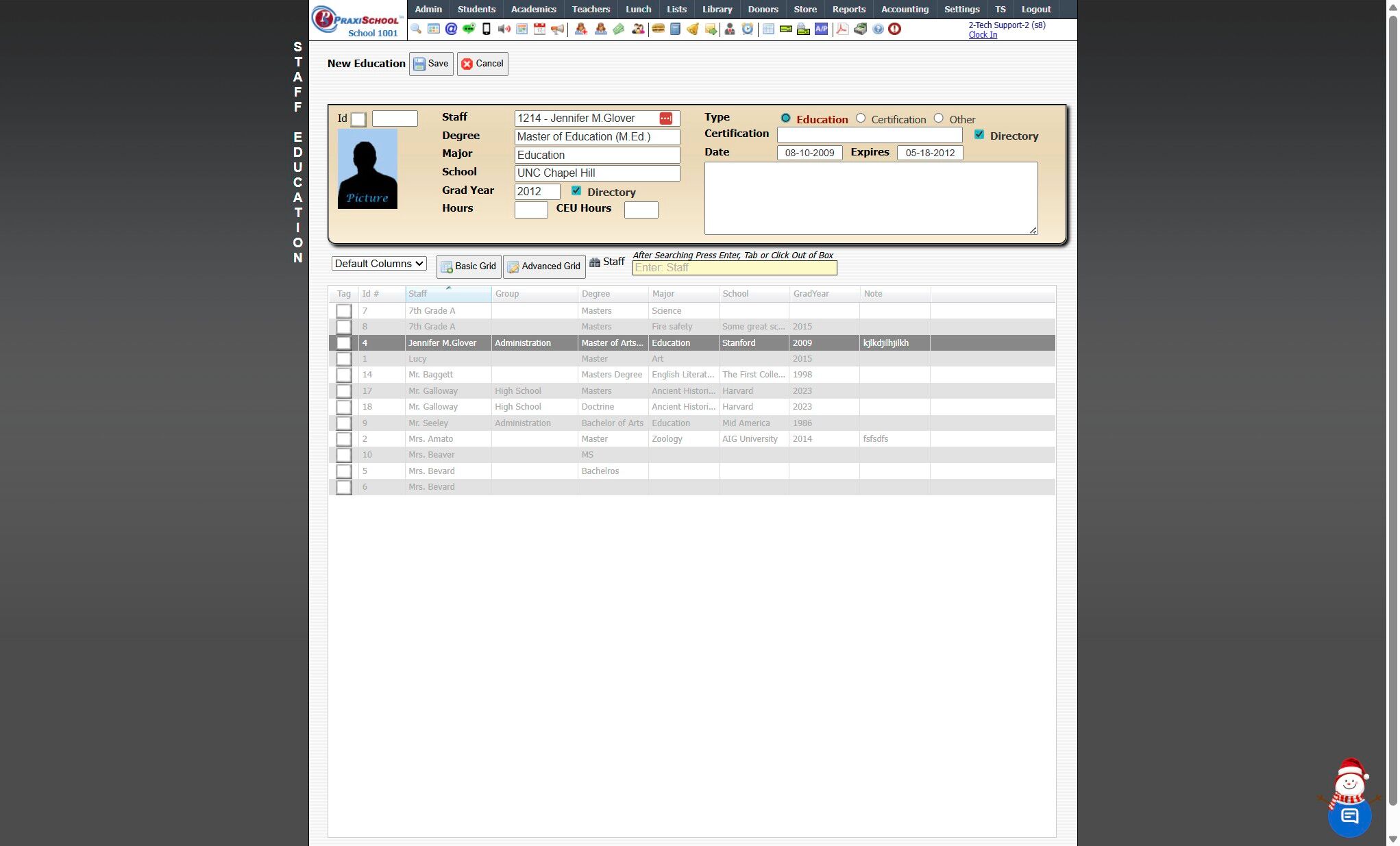Open the Reports menu
Screen dimensions: 1400x846
click(x=848, y=9)
